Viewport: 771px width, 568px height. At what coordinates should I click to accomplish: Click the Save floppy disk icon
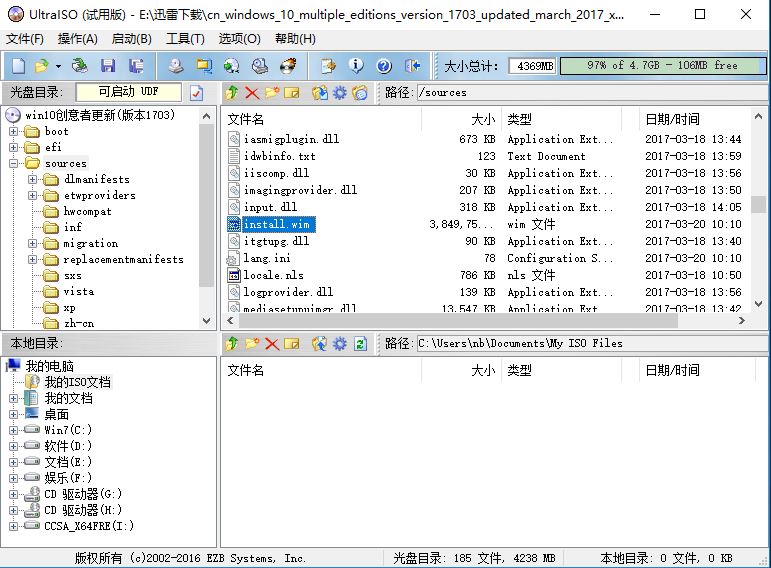coord(108,65)
